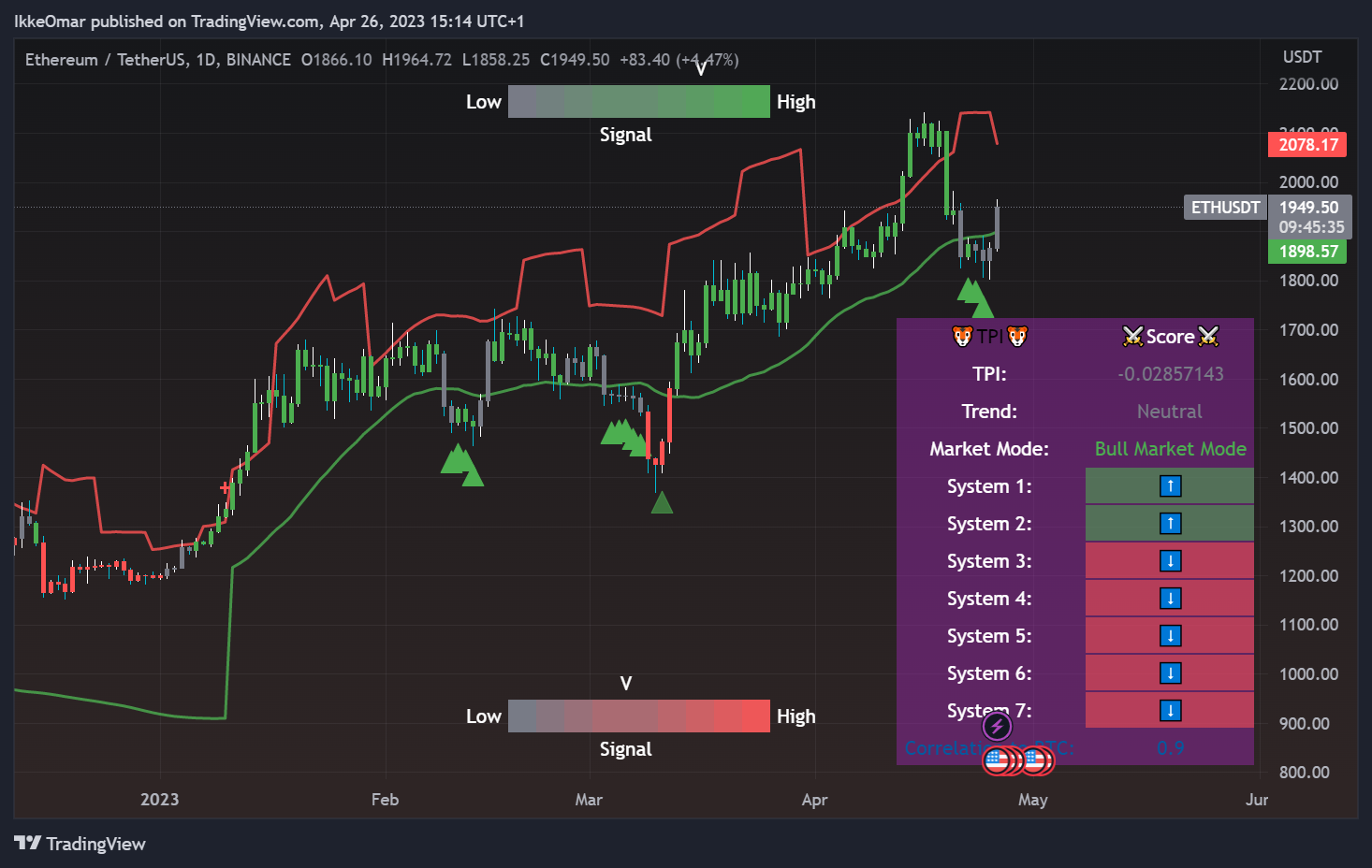Image resolution: width=1372 pixels, height=868 pixels.
Task: Click the TradingView wordmark text at bottom
Action: 95,844
